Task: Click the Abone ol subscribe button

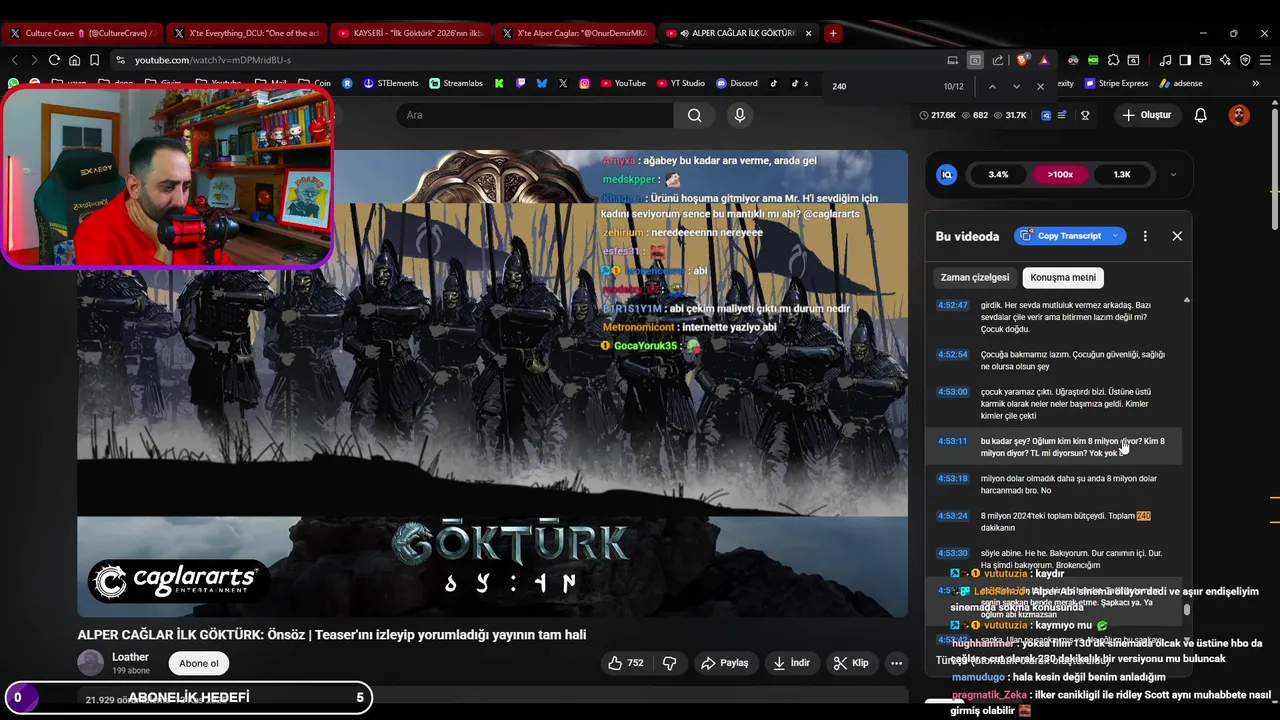Action: tap(199, 663)
